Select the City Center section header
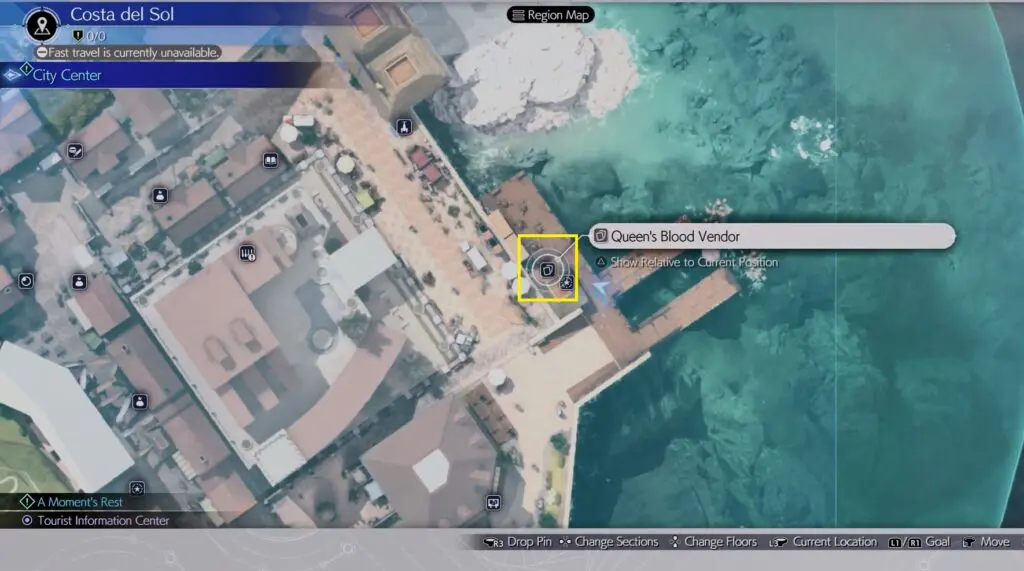 66,75
